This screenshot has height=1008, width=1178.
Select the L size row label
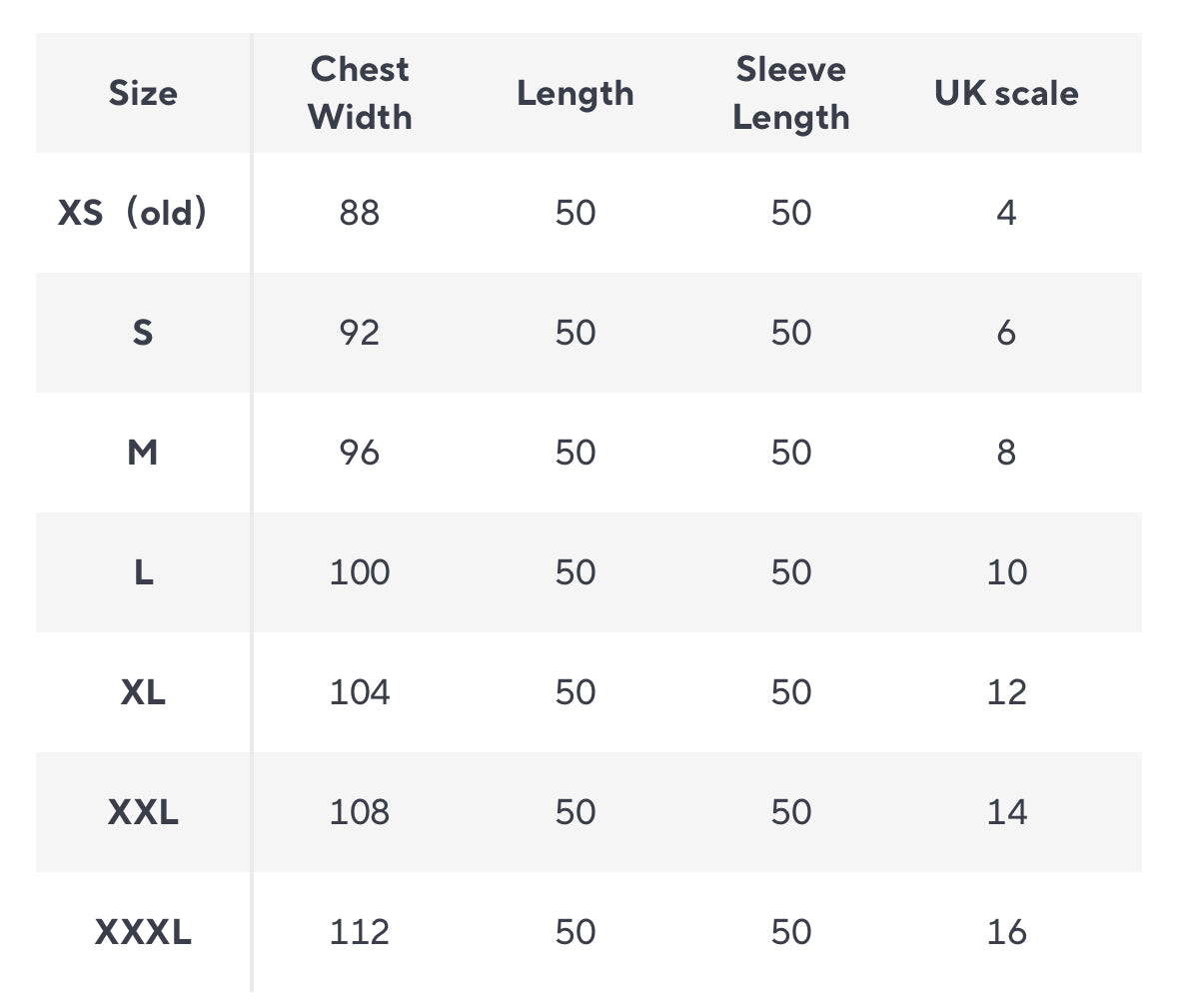point(143,572)
